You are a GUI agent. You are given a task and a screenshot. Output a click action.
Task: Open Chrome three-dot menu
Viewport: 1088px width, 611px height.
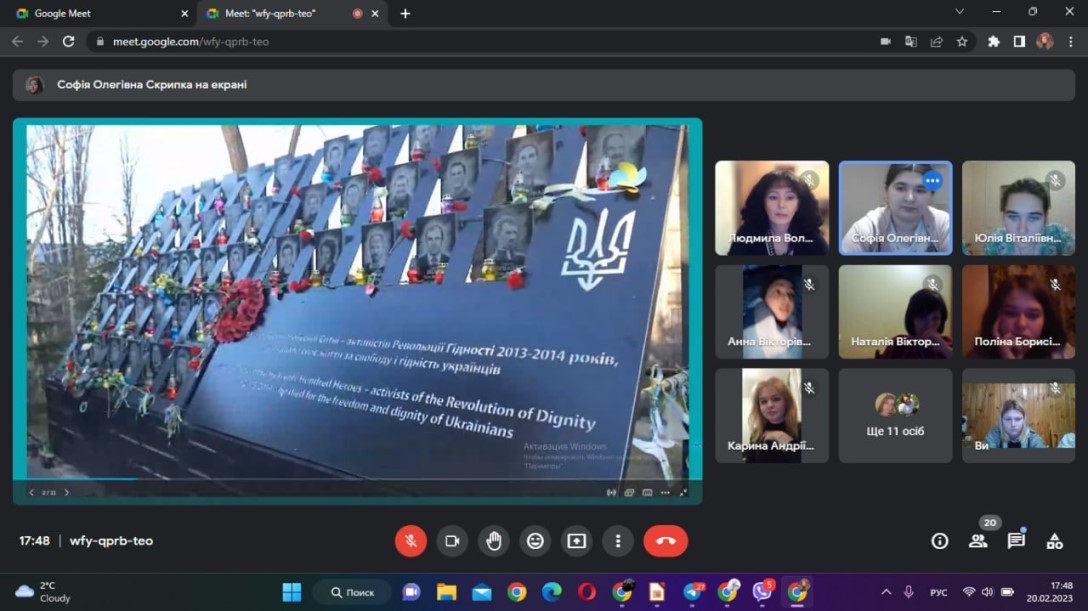coord(1071,42)
